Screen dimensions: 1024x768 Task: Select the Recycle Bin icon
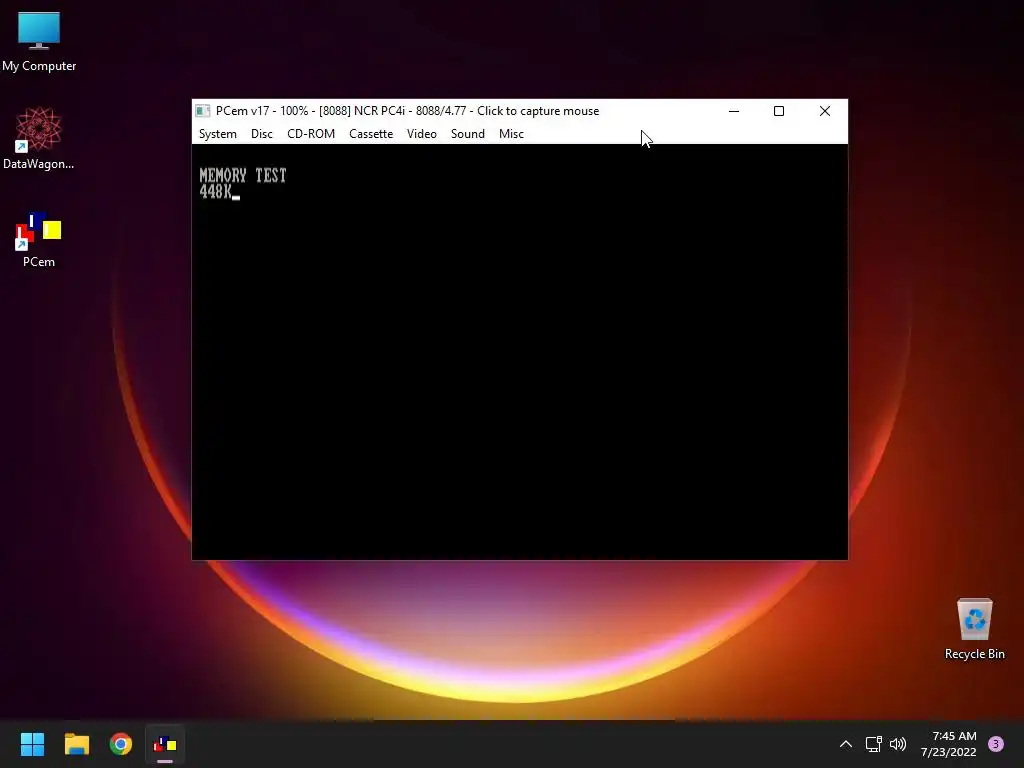click(974, 629)
